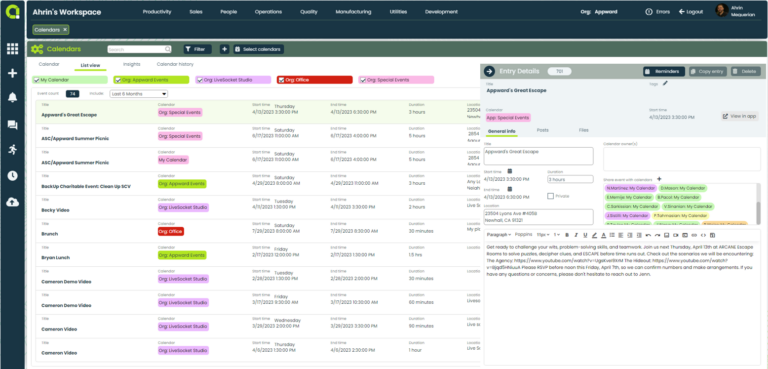This screenshot has width=768, height=369.
Task: Open the Filter dropdown button
Action: 197,49
